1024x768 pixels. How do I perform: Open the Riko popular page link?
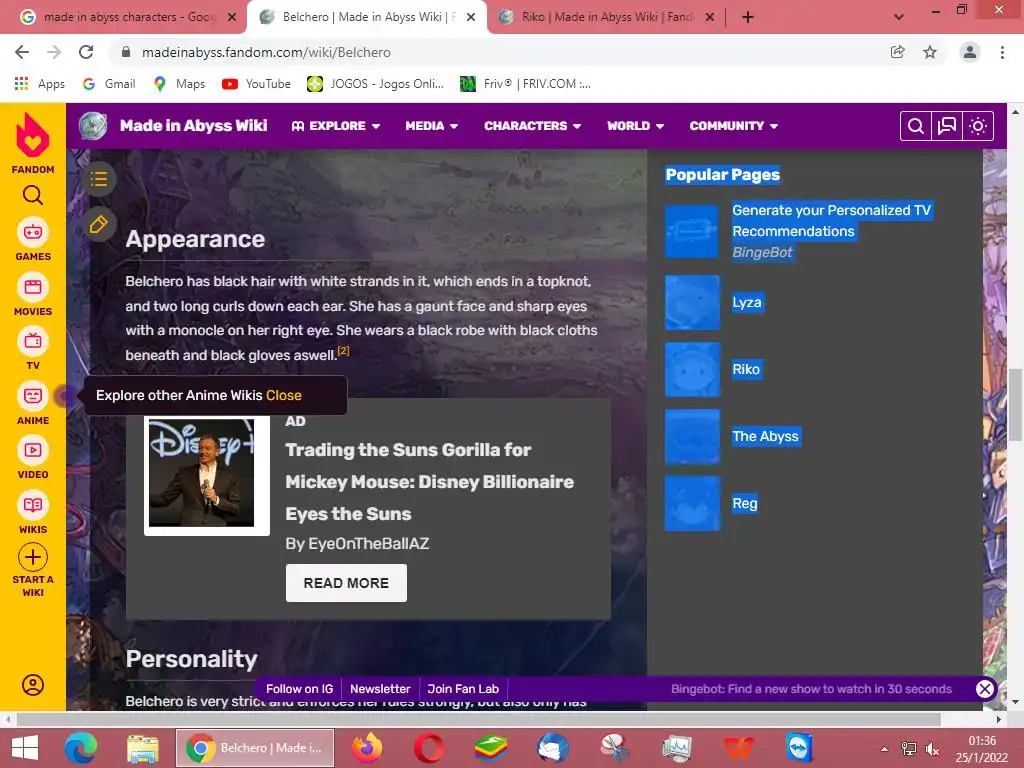click(746, 369)
